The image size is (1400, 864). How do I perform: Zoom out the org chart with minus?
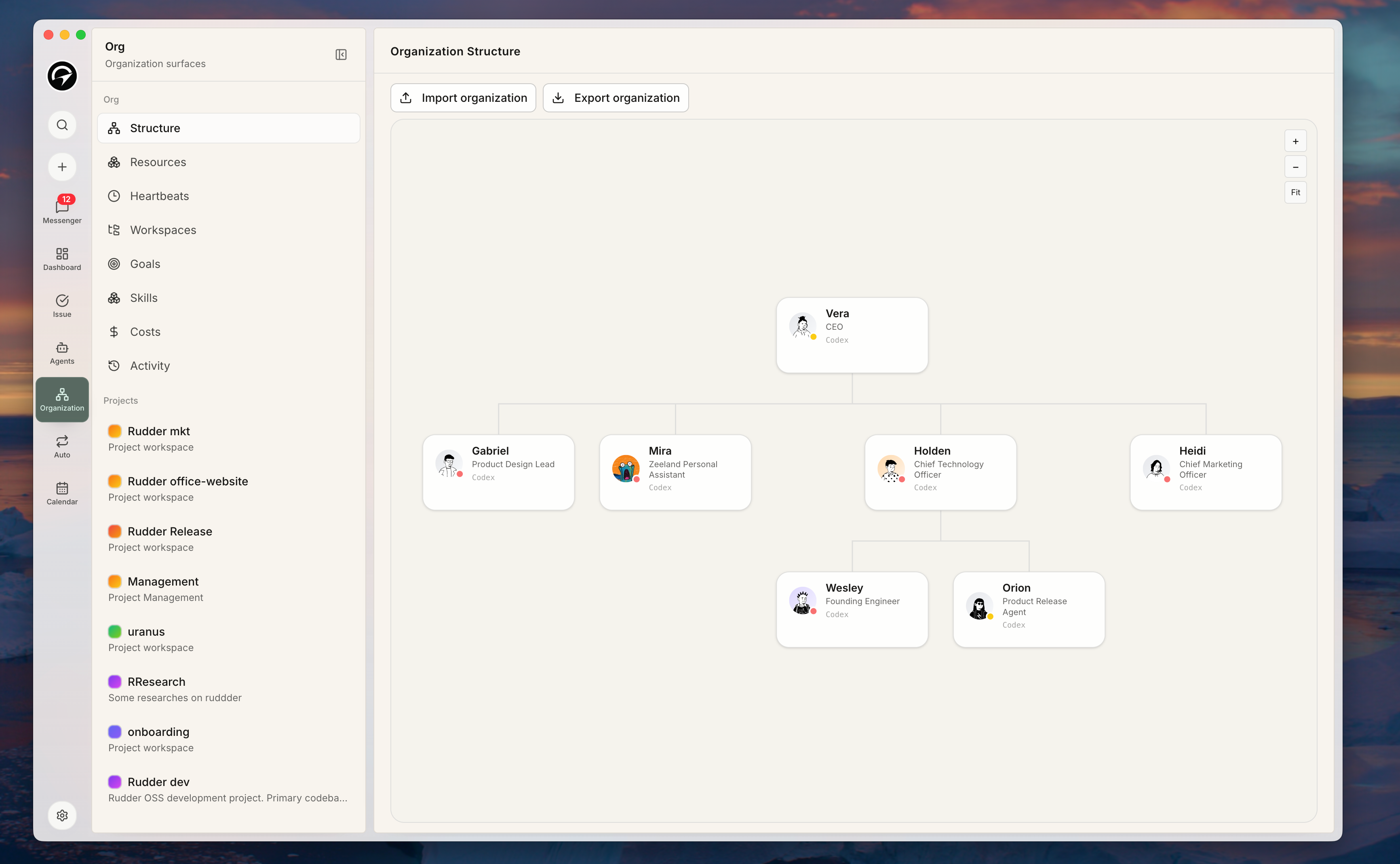pos(1295,167)
